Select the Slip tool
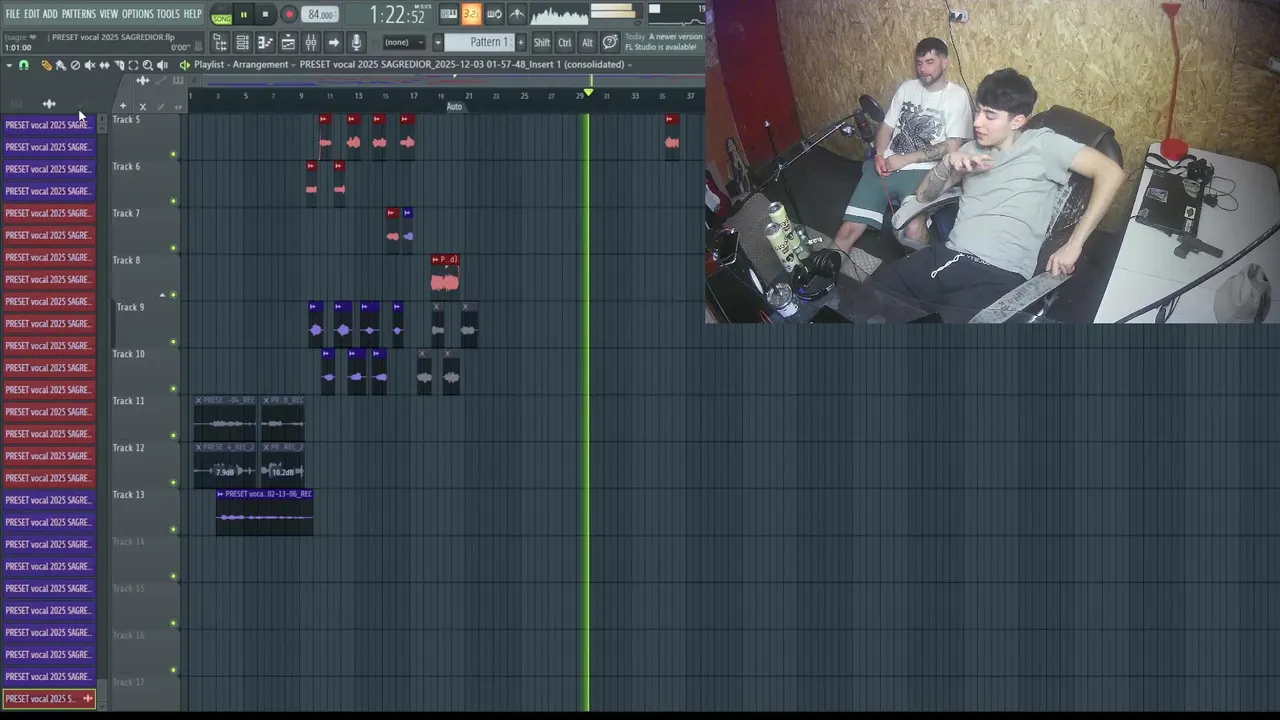Viewport: 1280px width, 720px height. (104, 65)
